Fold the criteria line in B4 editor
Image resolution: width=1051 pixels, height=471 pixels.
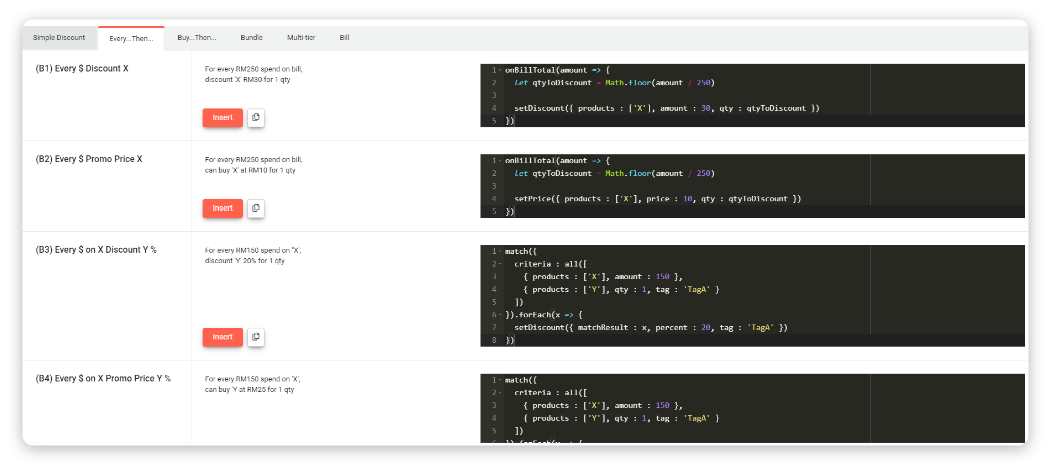pyautogui.click(x=498, y=393)
